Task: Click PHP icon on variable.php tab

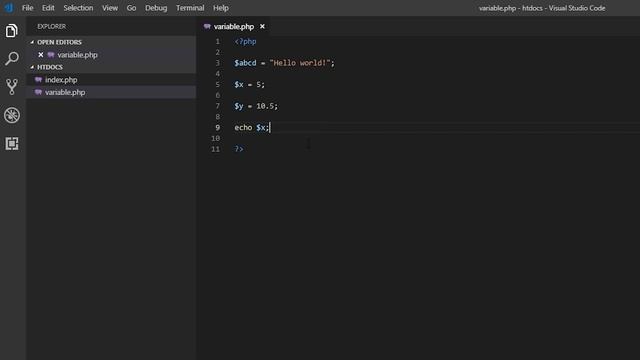Action: (x=207, y=27)
